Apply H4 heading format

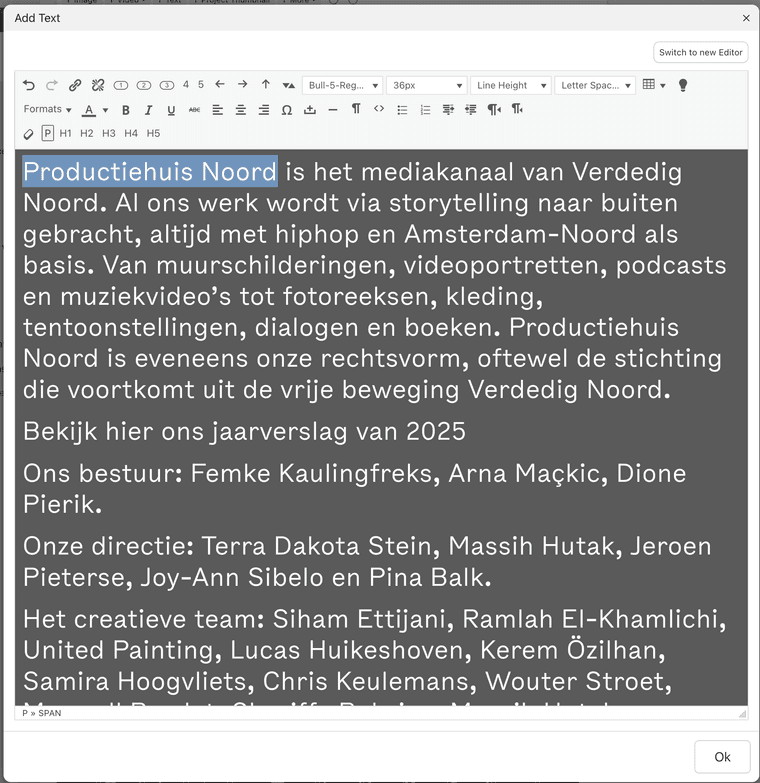point(131,133)
